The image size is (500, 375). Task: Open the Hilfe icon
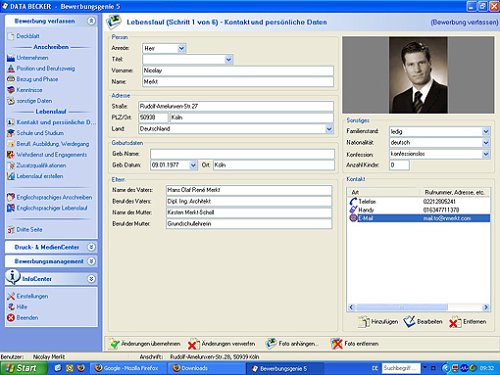pos(11,307)
